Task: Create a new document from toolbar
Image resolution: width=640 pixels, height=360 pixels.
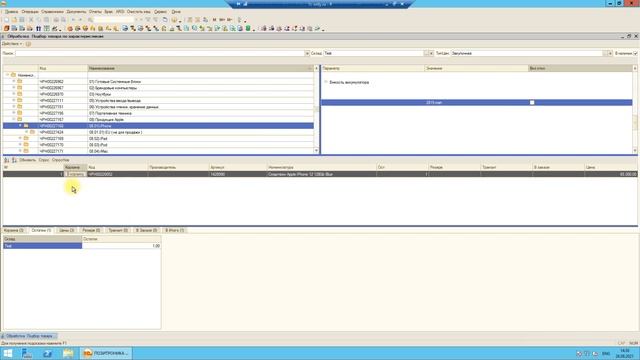Action: [x=6, y=20]
